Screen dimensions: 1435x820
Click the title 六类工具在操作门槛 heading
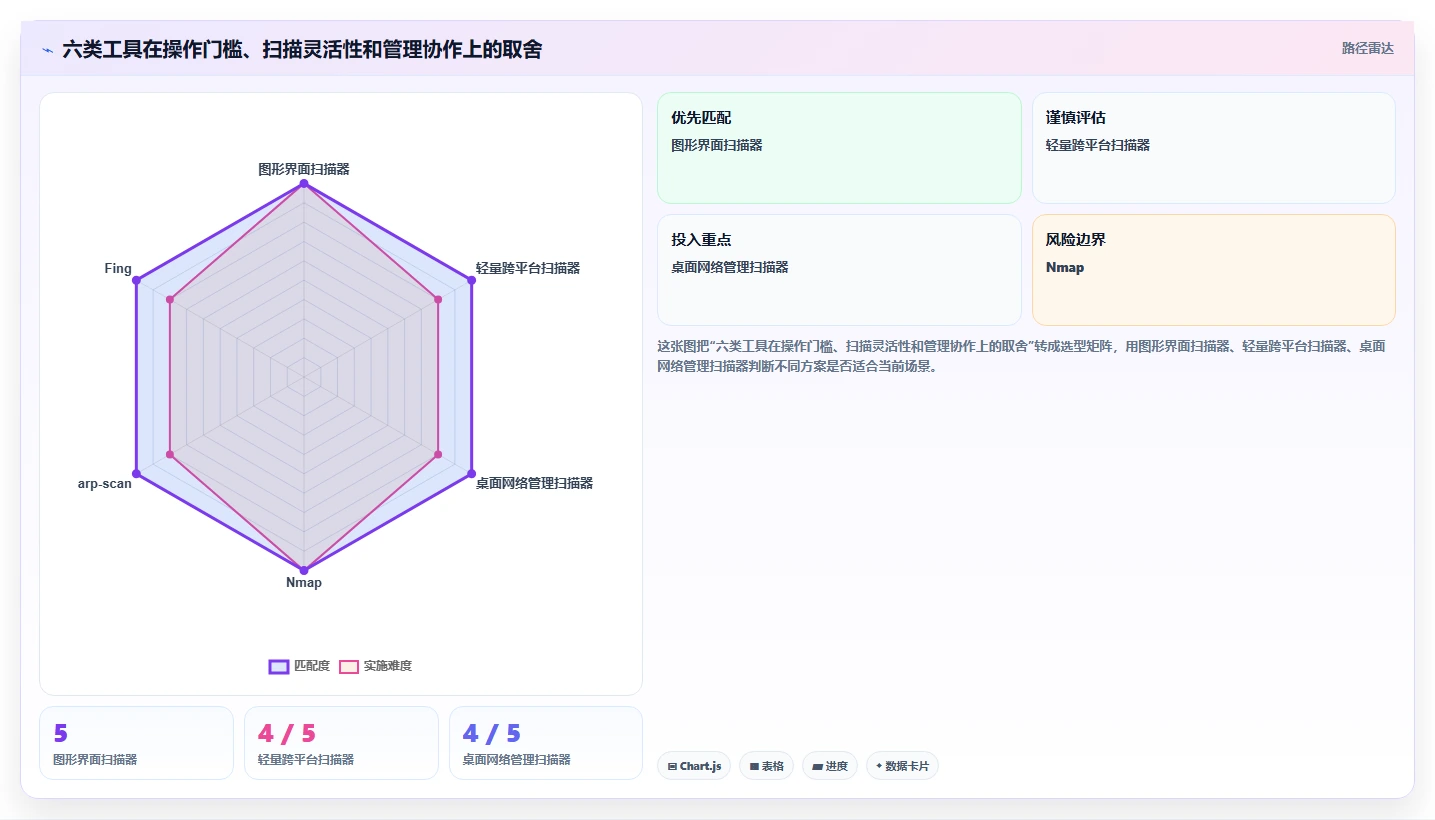point(302,49)
